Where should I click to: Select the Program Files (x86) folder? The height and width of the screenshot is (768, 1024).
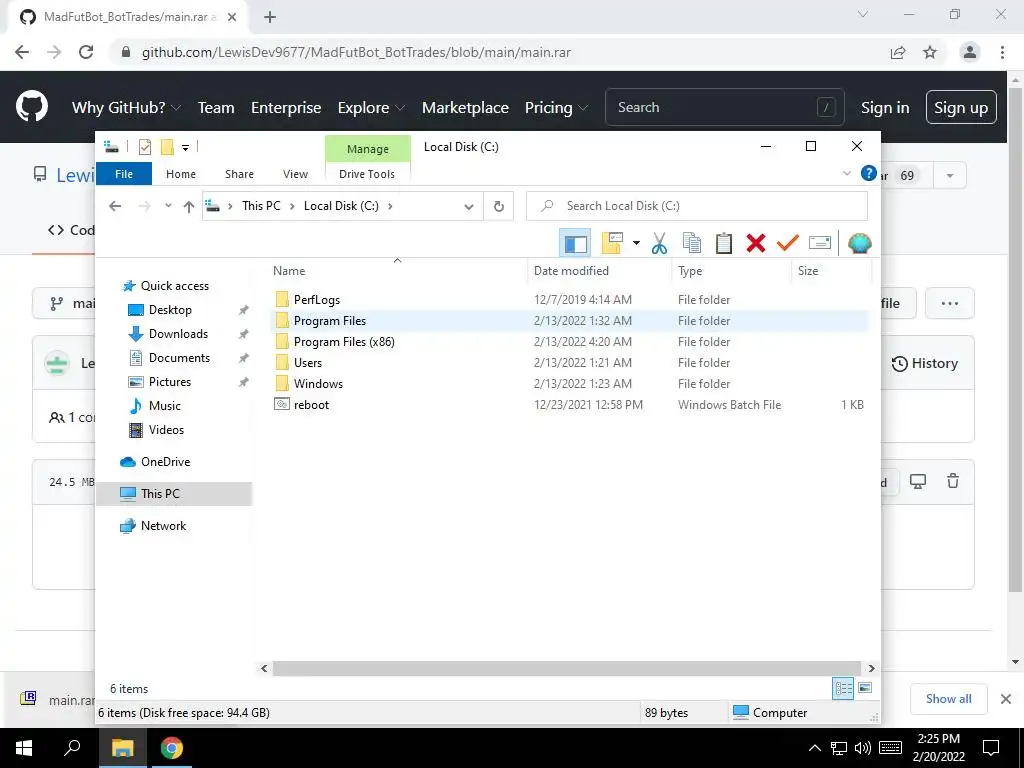[344, 342]
